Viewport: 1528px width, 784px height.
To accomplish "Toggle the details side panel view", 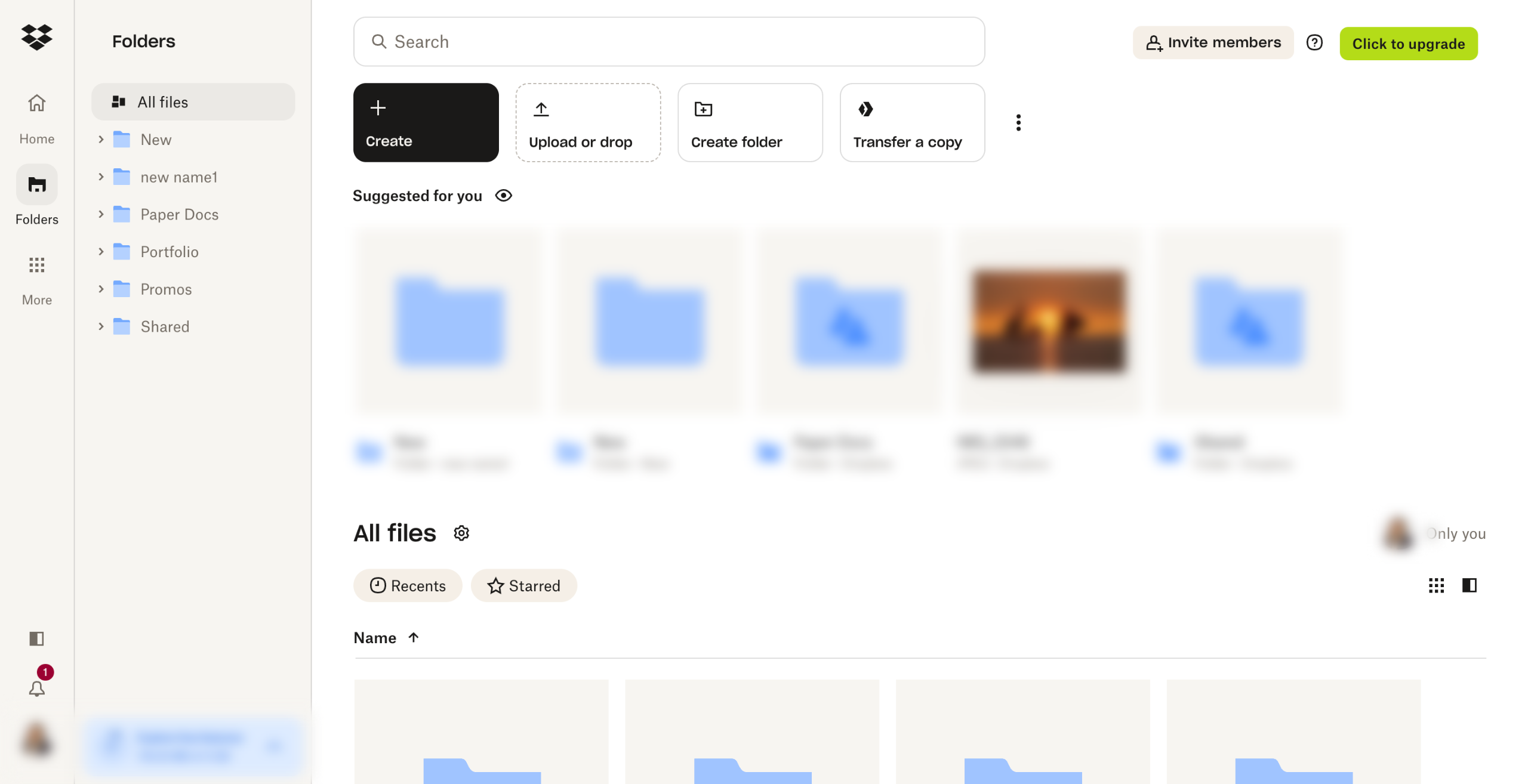I will pyautogui.click(x=1469, y=585).
